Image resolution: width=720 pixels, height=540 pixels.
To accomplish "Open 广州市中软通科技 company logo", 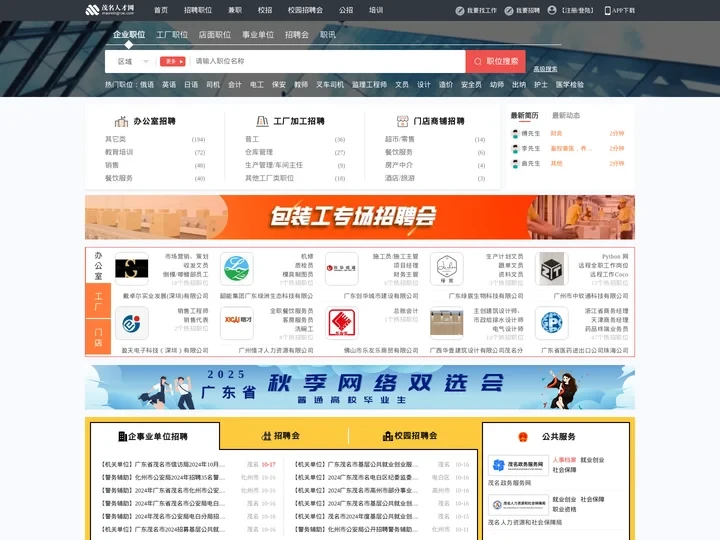I will tap(551, 269).
